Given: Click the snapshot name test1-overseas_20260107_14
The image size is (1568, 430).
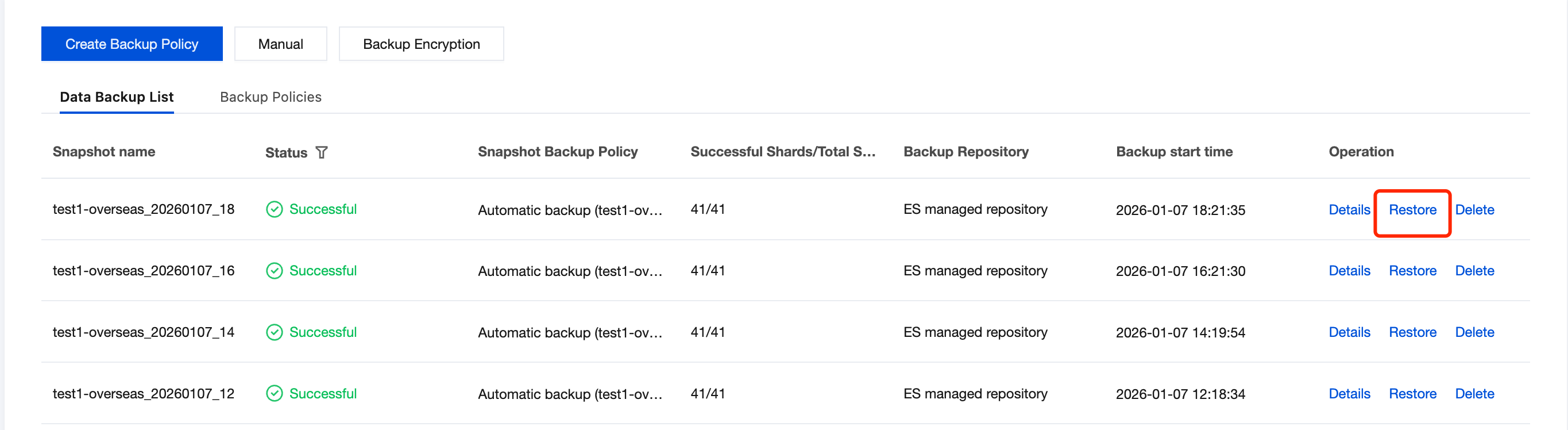Looking at the screenshot, I should click(143, 332).
